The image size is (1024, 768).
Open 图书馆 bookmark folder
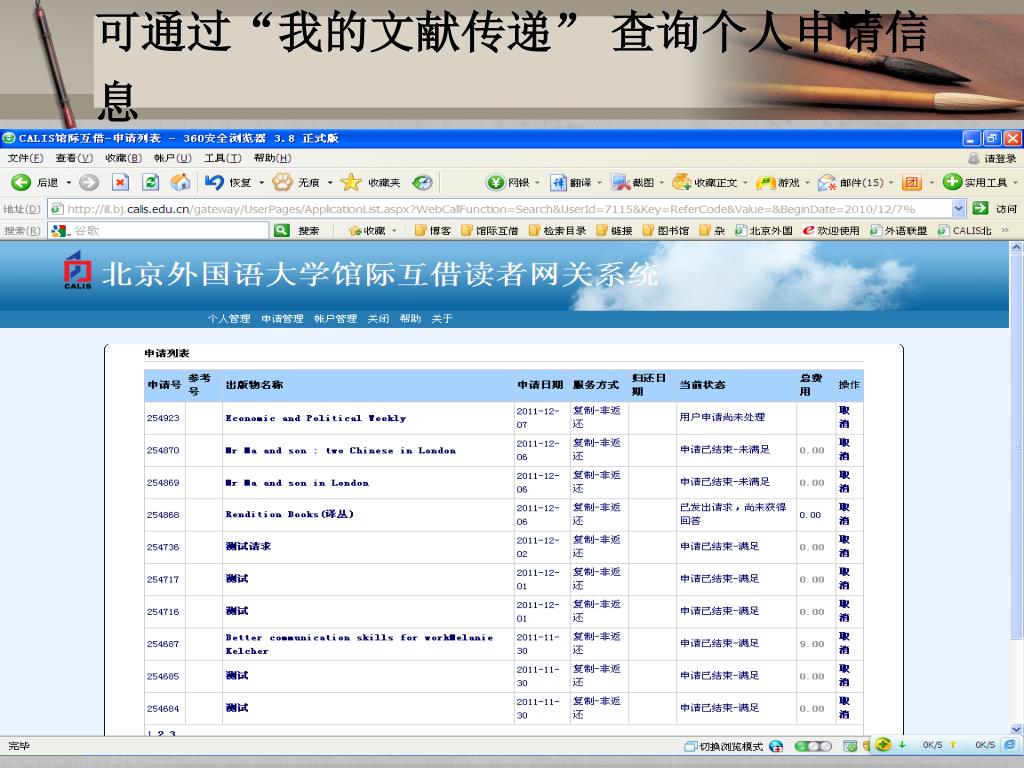[667, 231]
